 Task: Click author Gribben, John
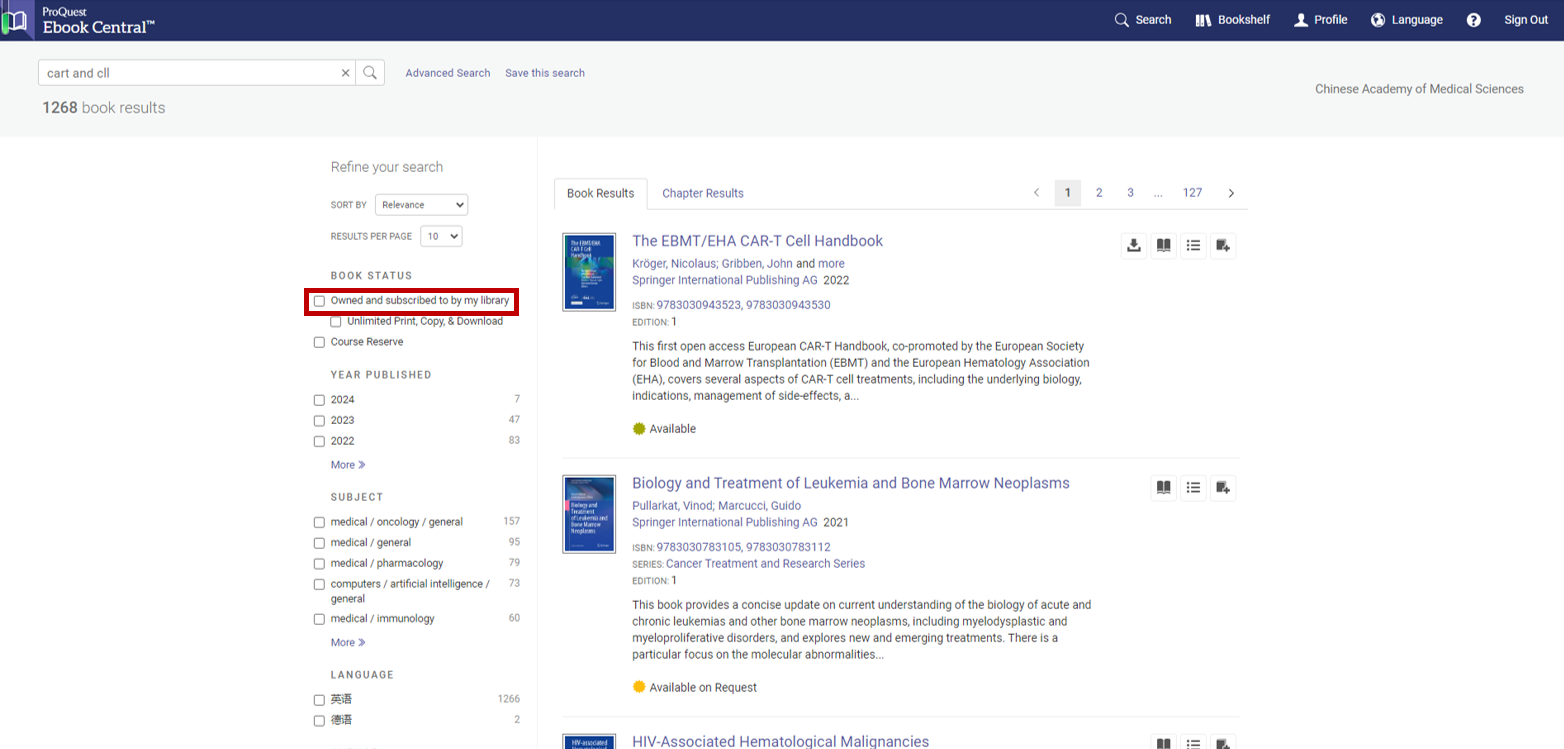pyautogui.click(x=757, y=264)
